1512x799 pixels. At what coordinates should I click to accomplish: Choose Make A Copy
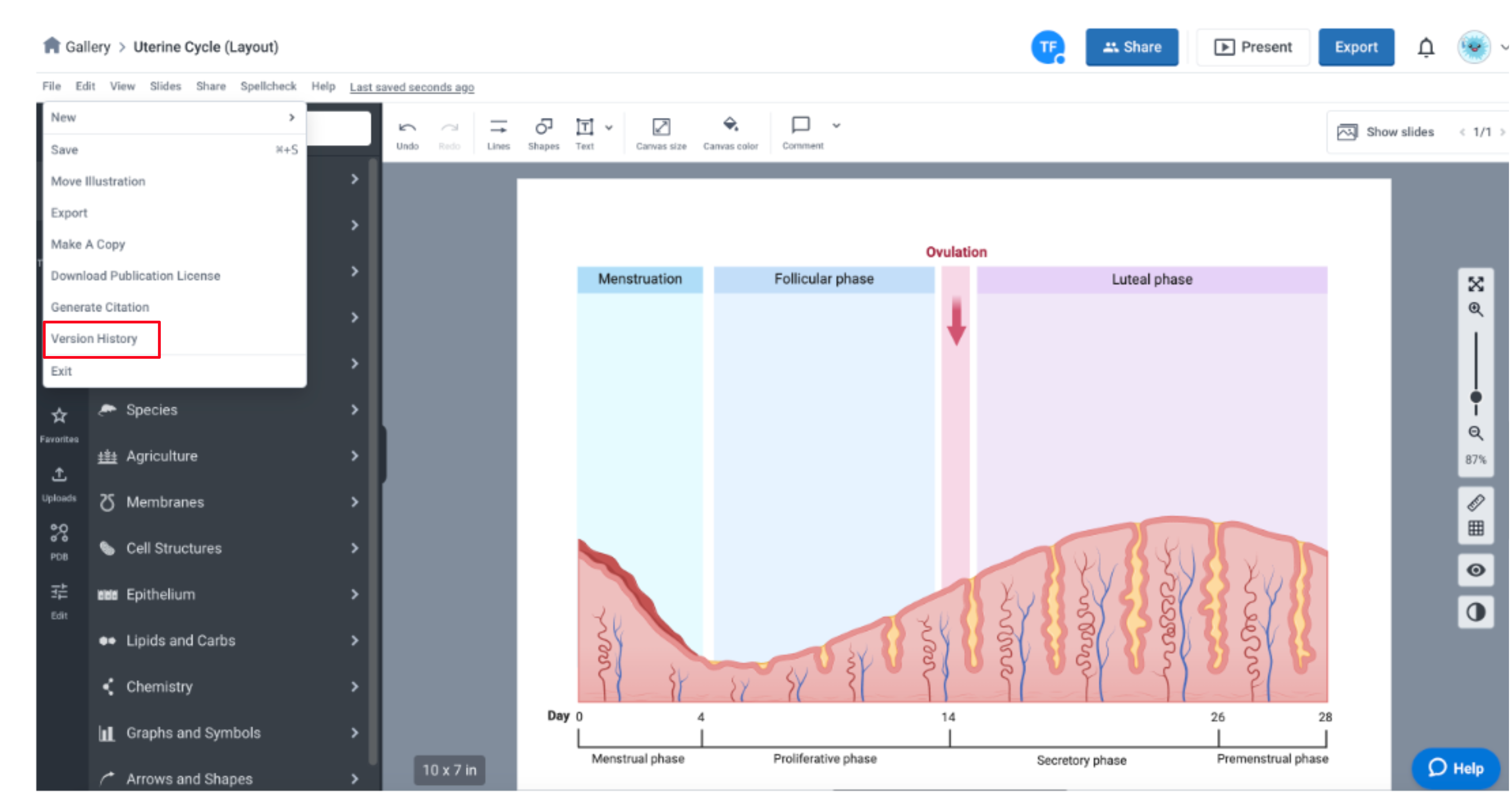174,244
